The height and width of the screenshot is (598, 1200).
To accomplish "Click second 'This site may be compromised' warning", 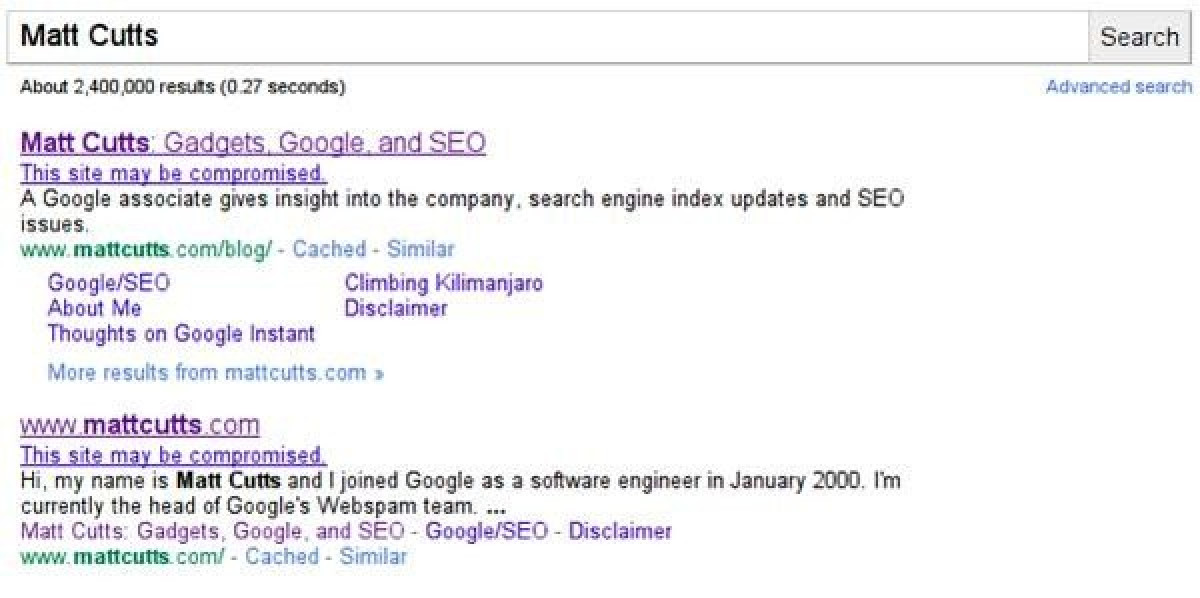I will pyautogui.click(x=173, y=456).
